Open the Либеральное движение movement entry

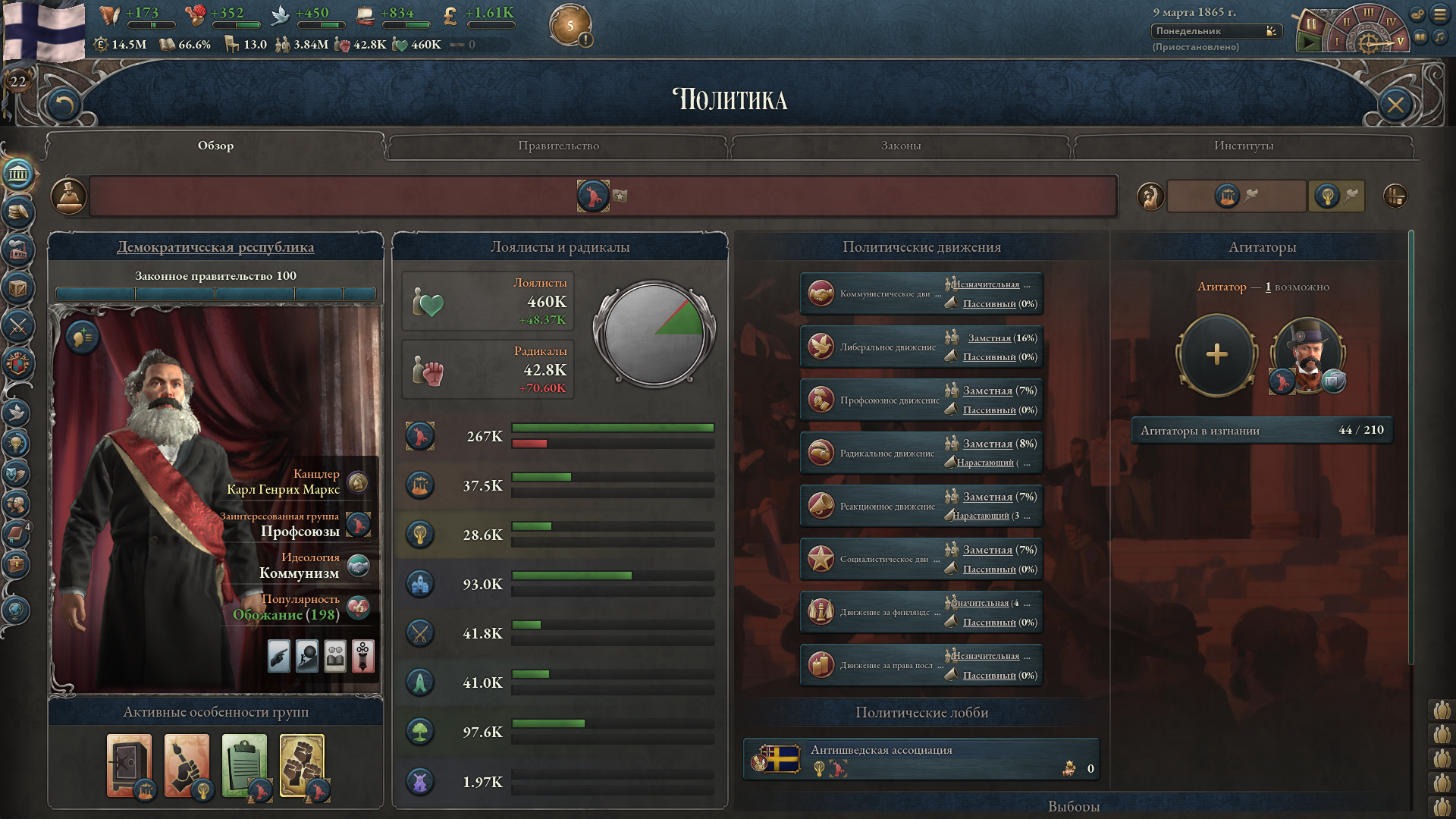point(921,347)
